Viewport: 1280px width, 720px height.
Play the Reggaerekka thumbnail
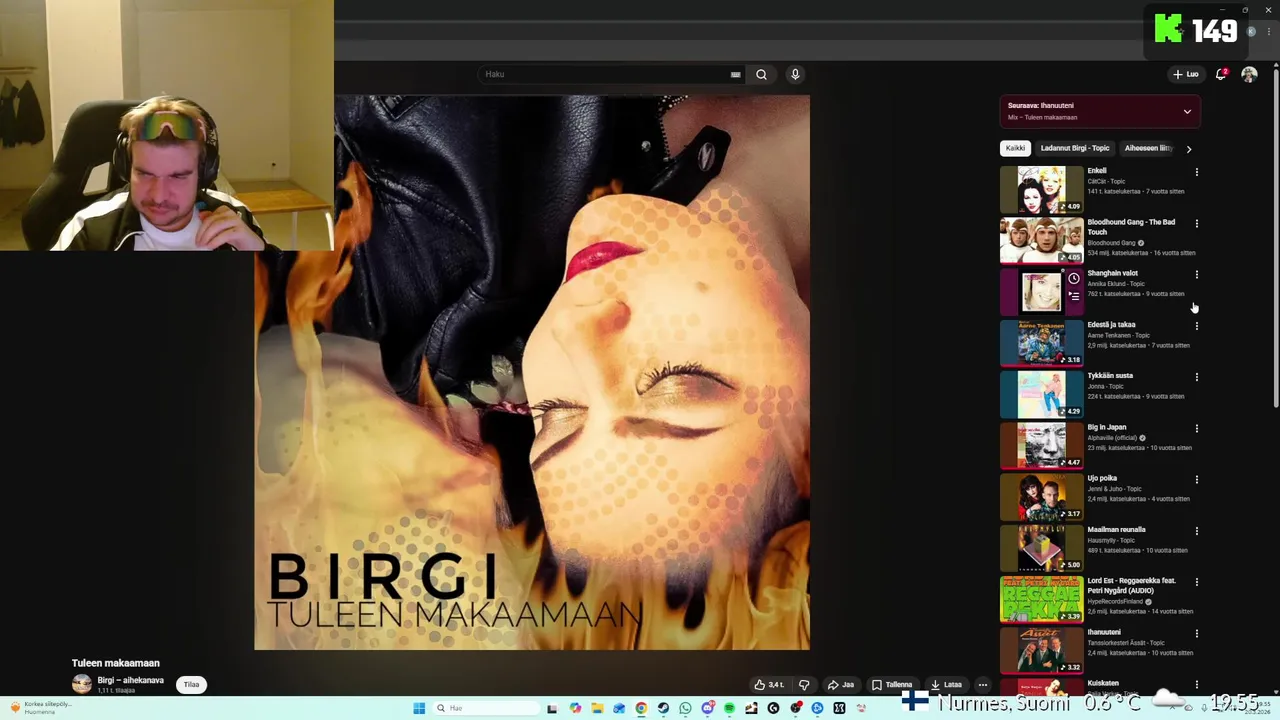pyautogui.click(x=1041, y=599)
